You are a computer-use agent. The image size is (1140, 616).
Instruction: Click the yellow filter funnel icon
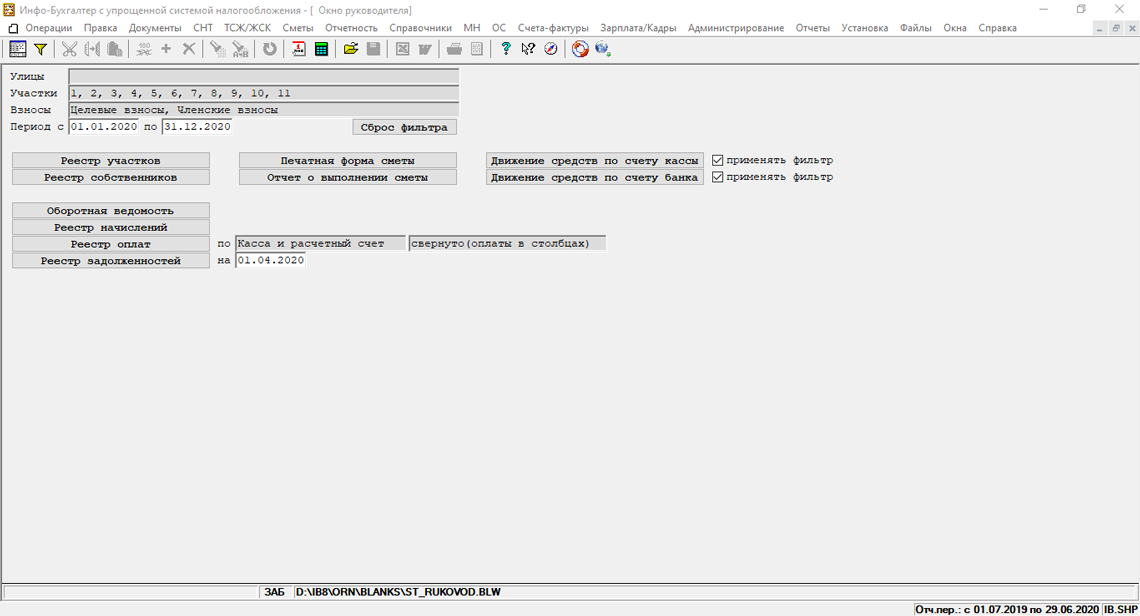(x=41, y=49)
